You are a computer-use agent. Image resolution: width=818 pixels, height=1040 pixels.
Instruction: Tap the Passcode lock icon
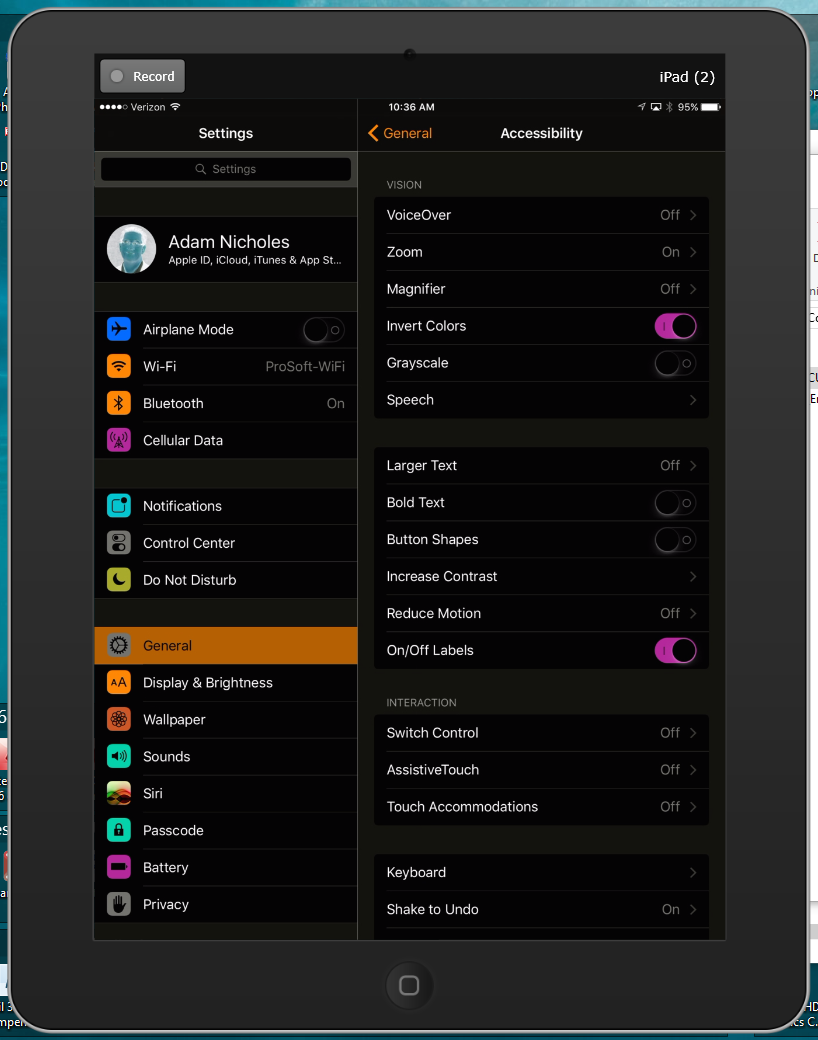119,830
